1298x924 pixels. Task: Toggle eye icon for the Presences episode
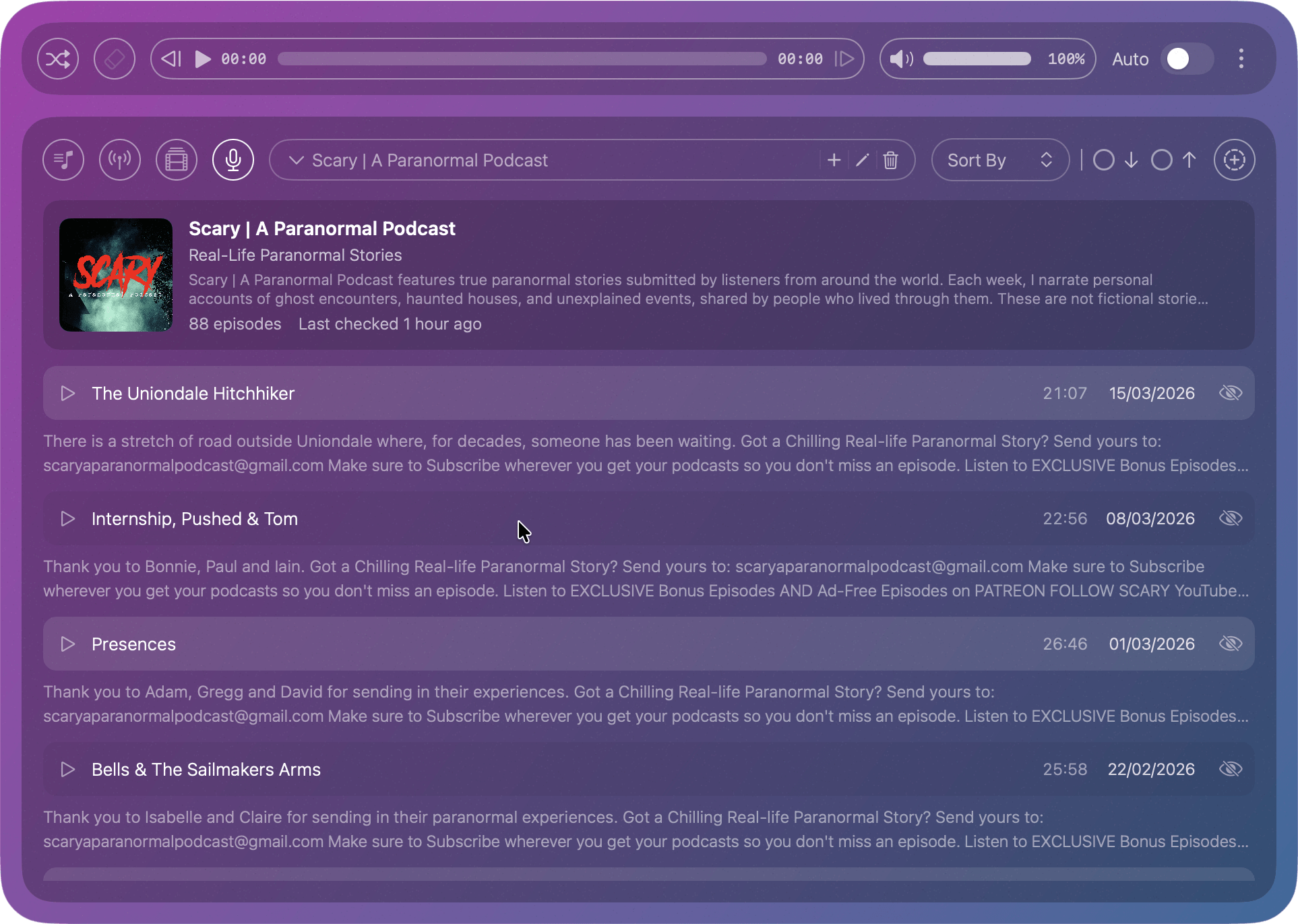[x=1231, y=644]
